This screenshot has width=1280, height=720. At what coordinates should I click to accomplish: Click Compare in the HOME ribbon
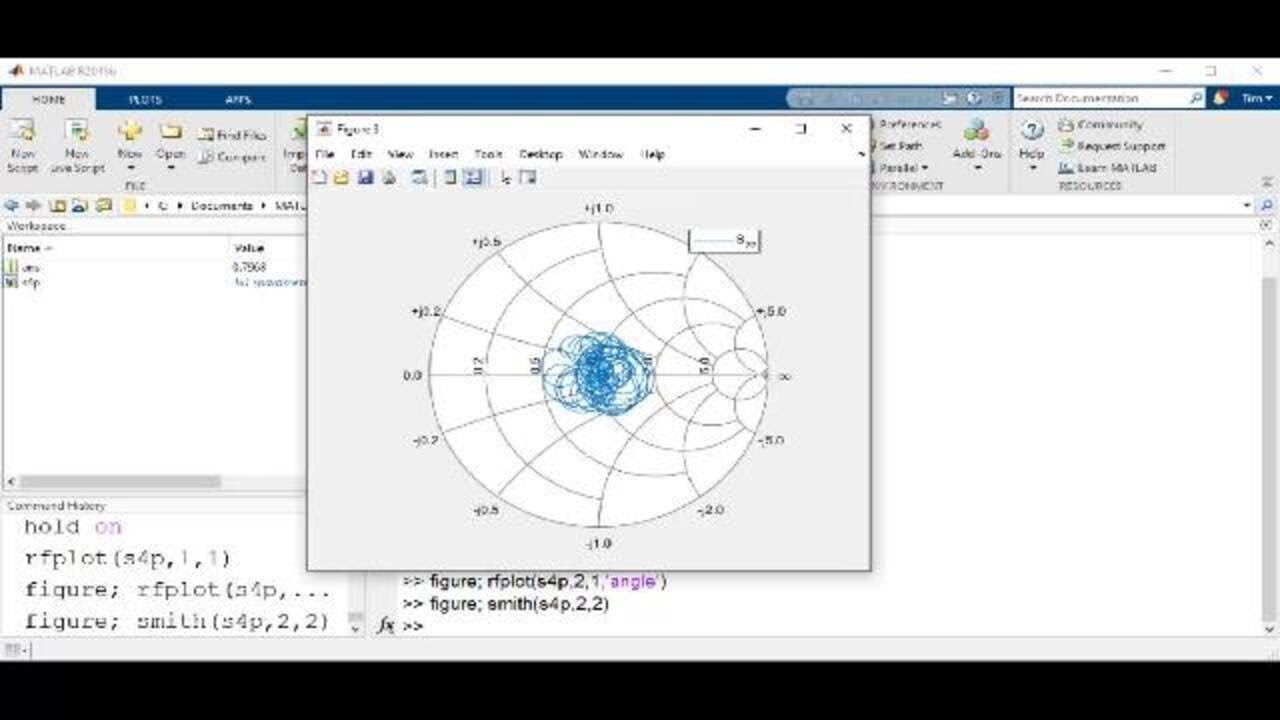point(232,157)
